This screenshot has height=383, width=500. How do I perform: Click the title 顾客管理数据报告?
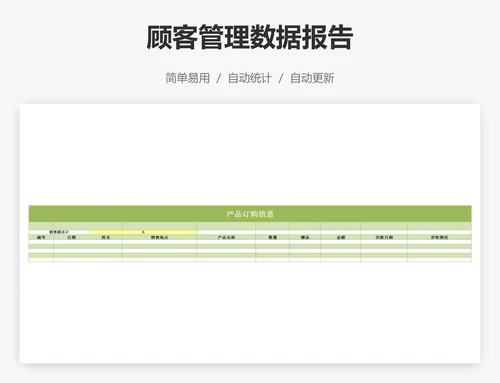250,37
